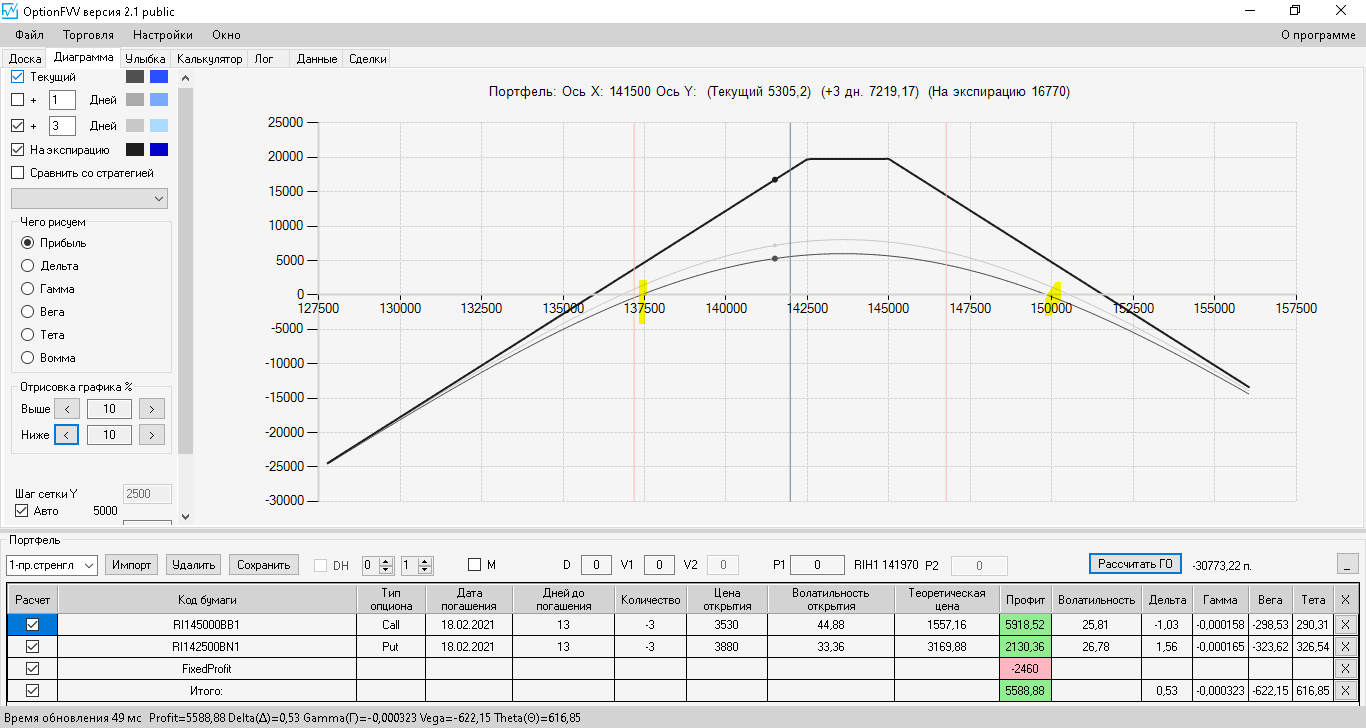This screenshot has width=1366, height=728.
Task: Click the left panel's scroll-down arrow
Action: tap(185, 516)
